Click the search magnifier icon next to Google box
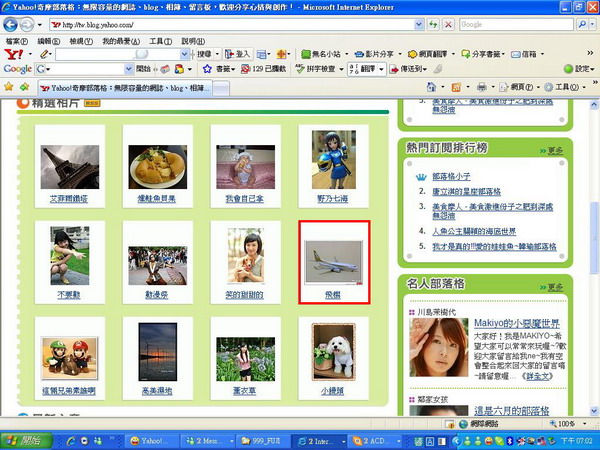600x450 pixels. pyautogui.click(x=582, y=25)
